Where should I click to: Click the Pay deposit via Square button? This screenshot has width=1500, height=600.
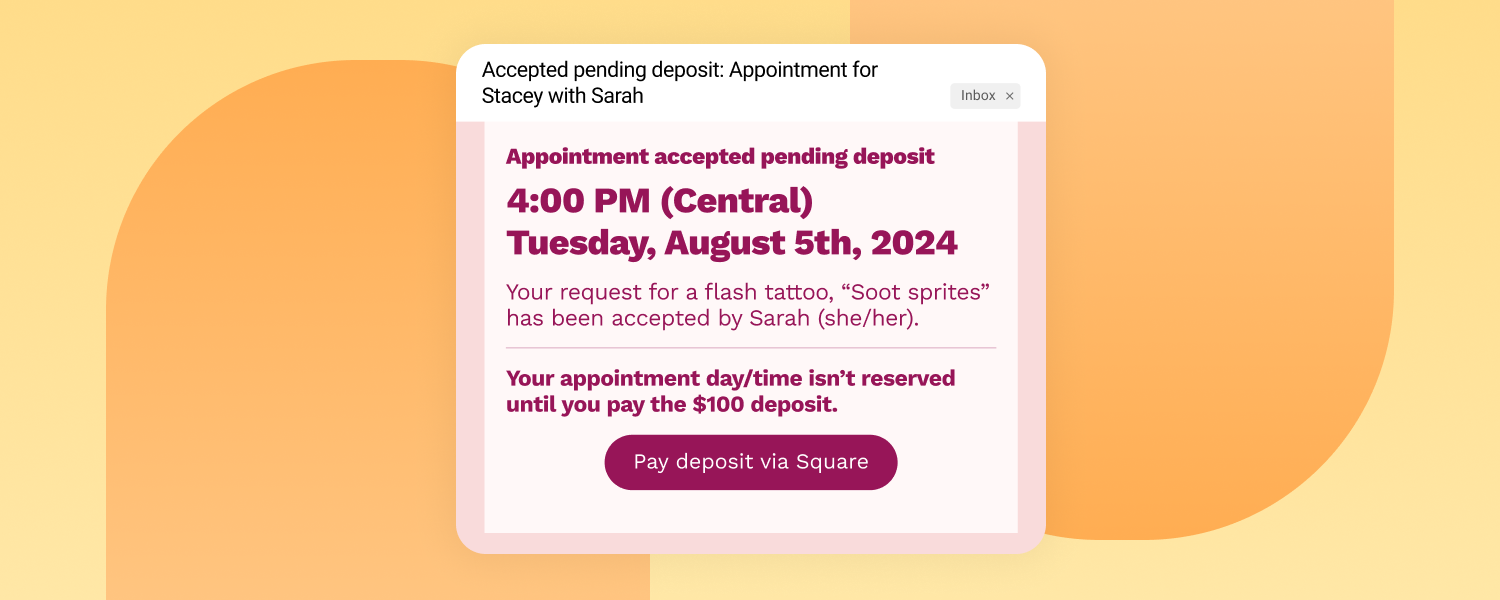coord(751,462)
